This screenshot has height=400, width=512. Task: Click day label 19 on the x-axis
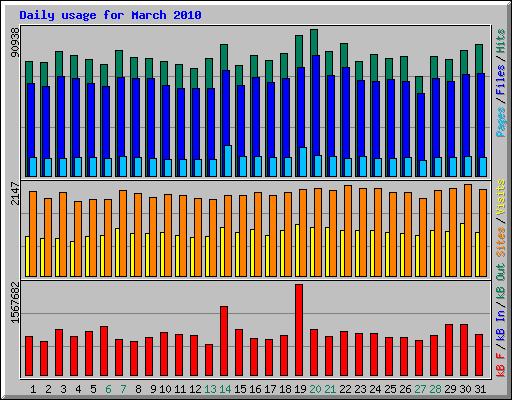[300, 389]
